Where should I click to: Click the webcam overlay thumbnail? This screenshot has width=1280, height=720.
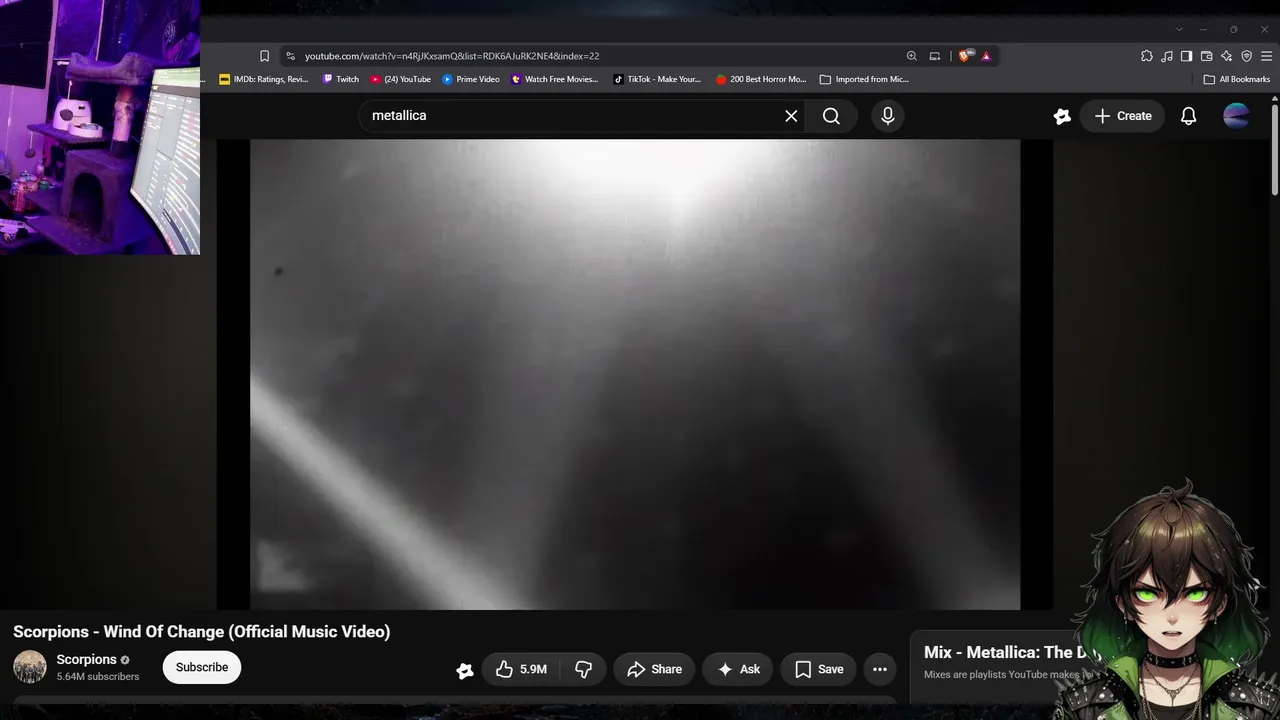coord(100,127)
